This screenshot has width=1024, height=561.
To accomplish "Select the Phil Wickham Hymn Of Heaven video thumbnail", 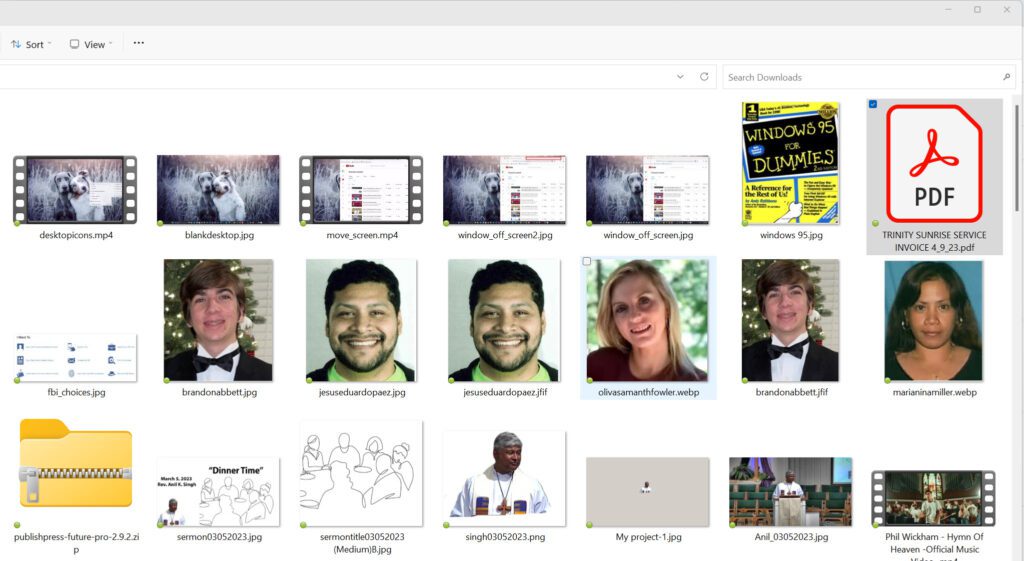I will [934, 498].
